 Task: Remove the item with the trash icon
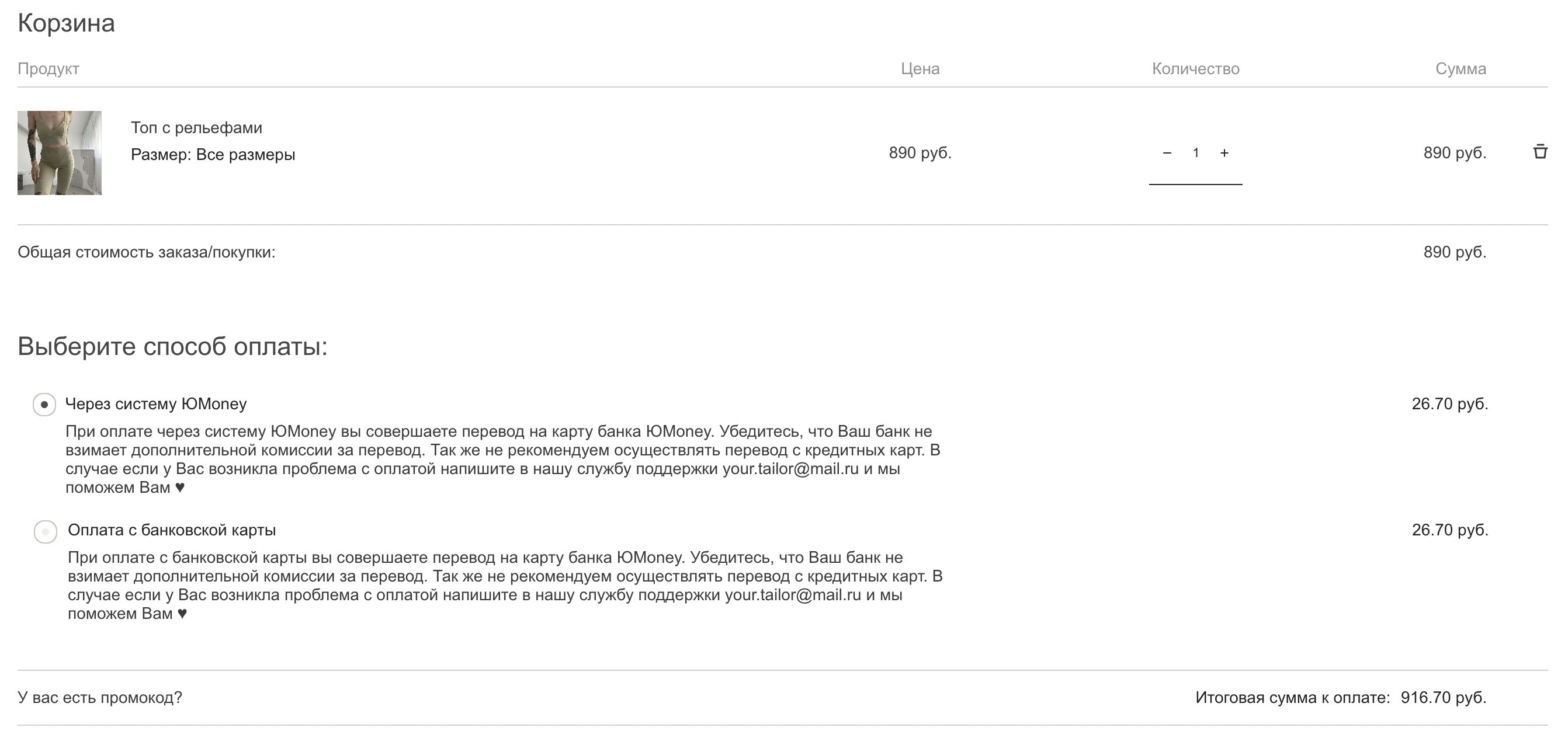1540,151
